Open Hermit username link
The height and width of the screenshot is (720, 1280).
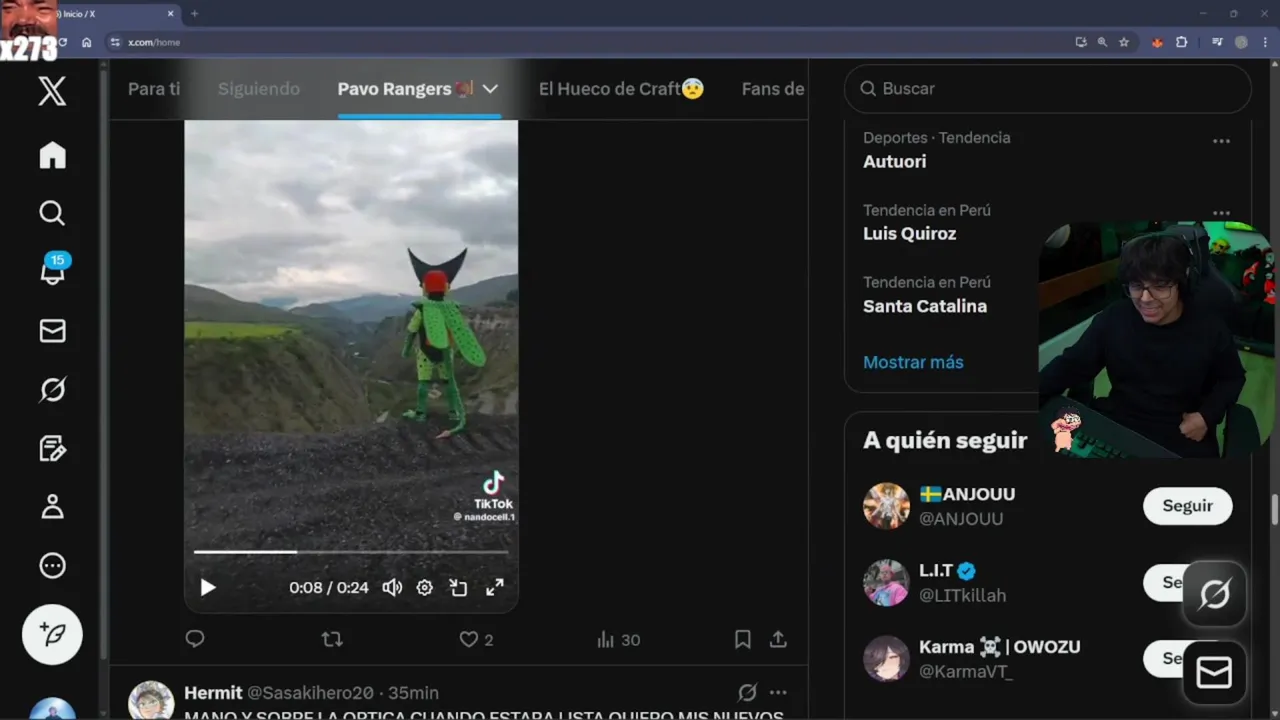[x=310, y=692]
